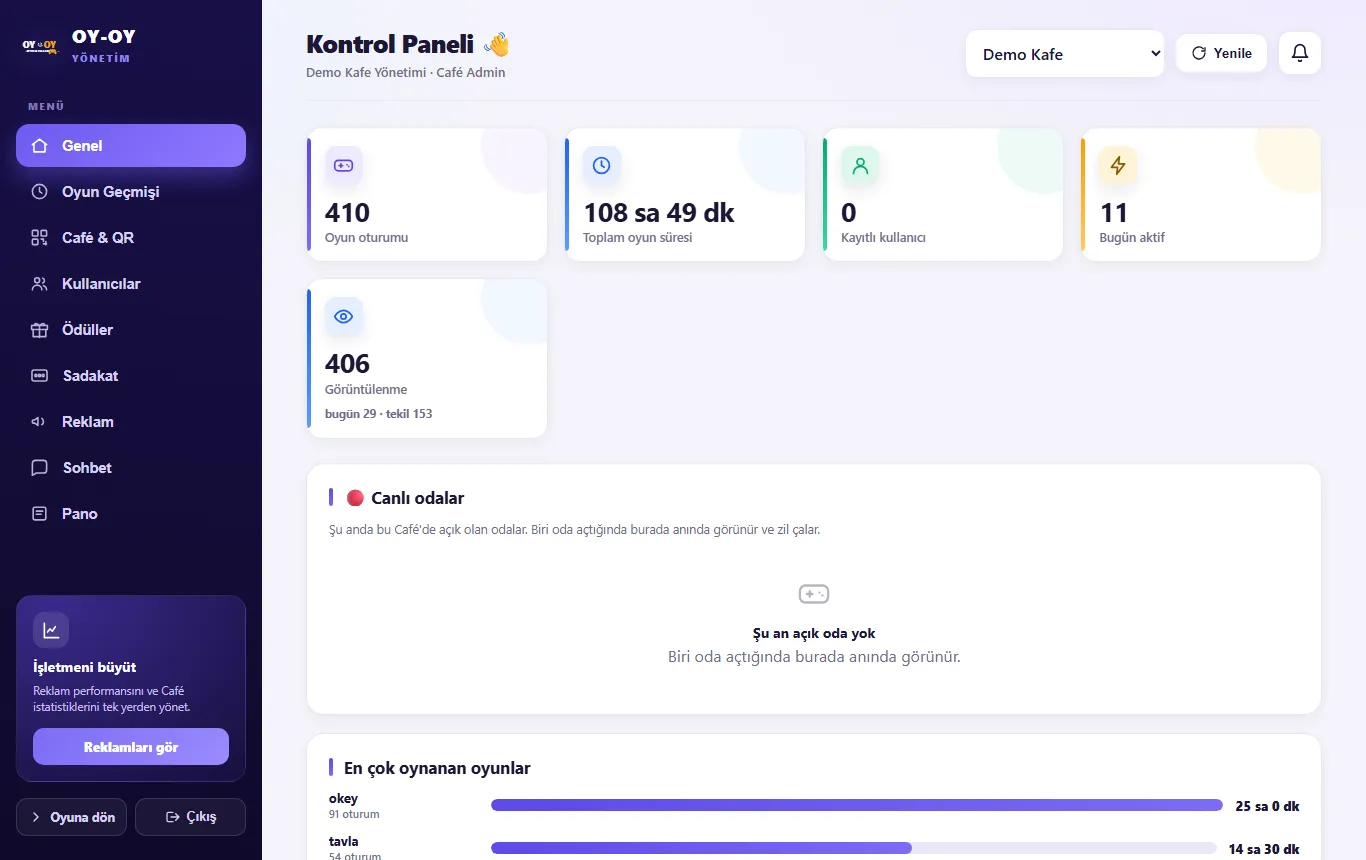Screen dimensions: 1366x860
Task: Click the okey playtime progress bar
Action: (857, 805)
